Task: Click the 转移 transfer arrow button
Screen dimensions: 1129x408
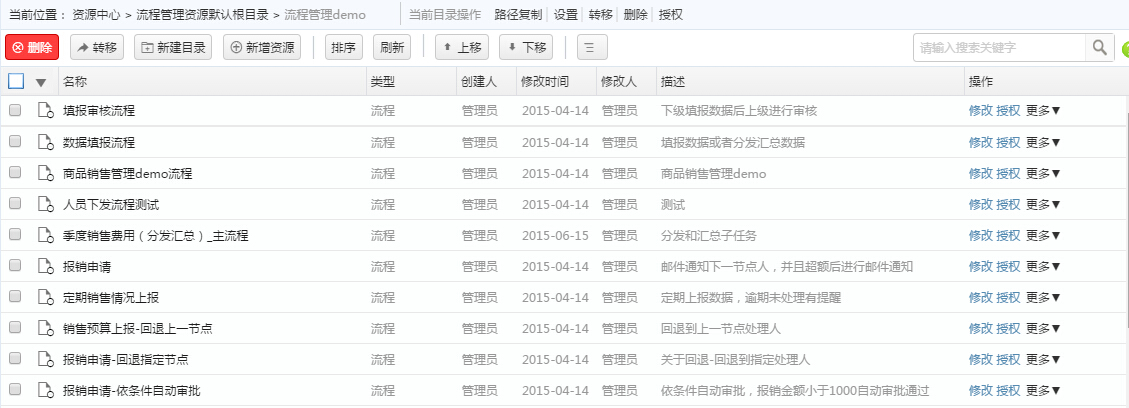Action: pos(94,47)
